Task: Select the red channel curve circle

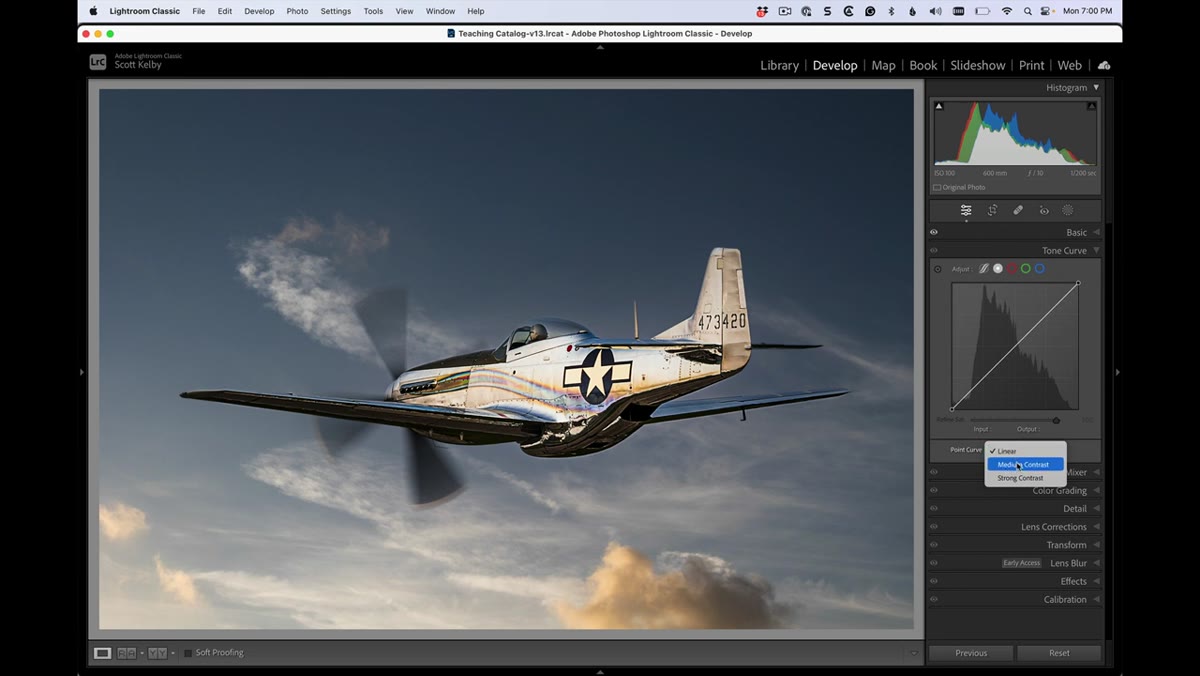Action: pos(1012,269)
